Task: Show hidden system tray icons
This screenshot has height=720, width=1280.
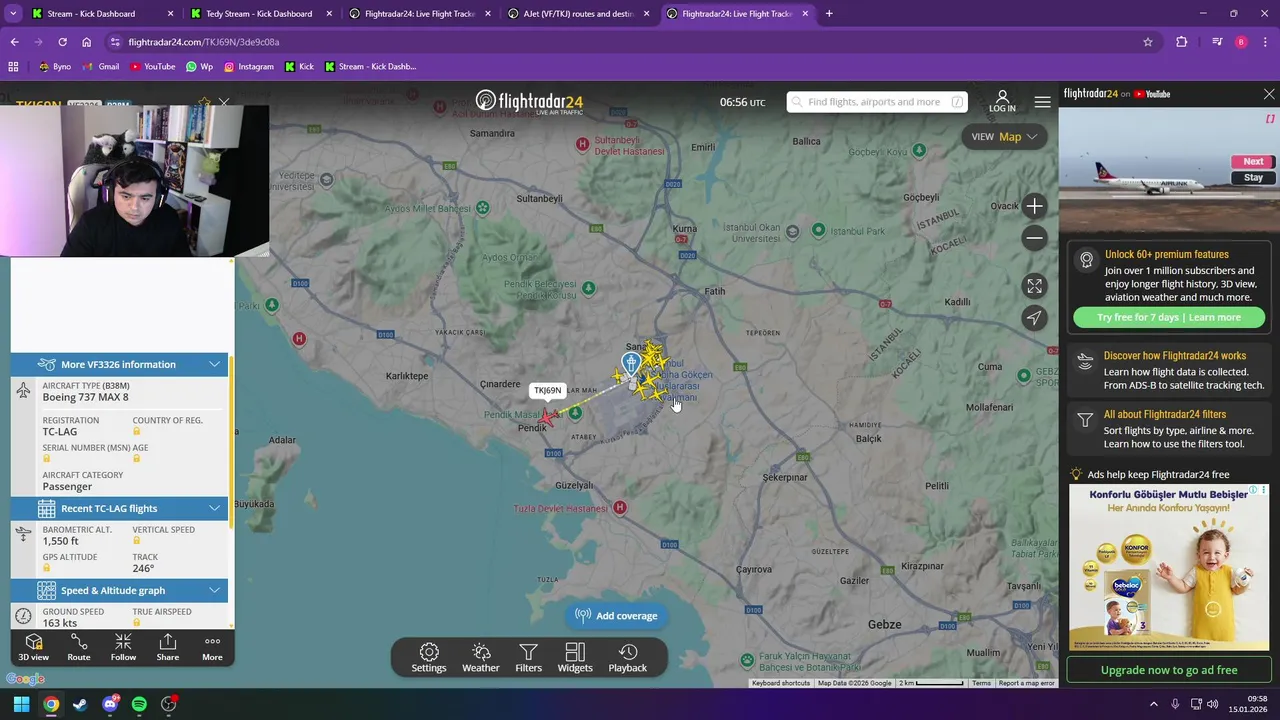Action: (x=1154, y=704)
